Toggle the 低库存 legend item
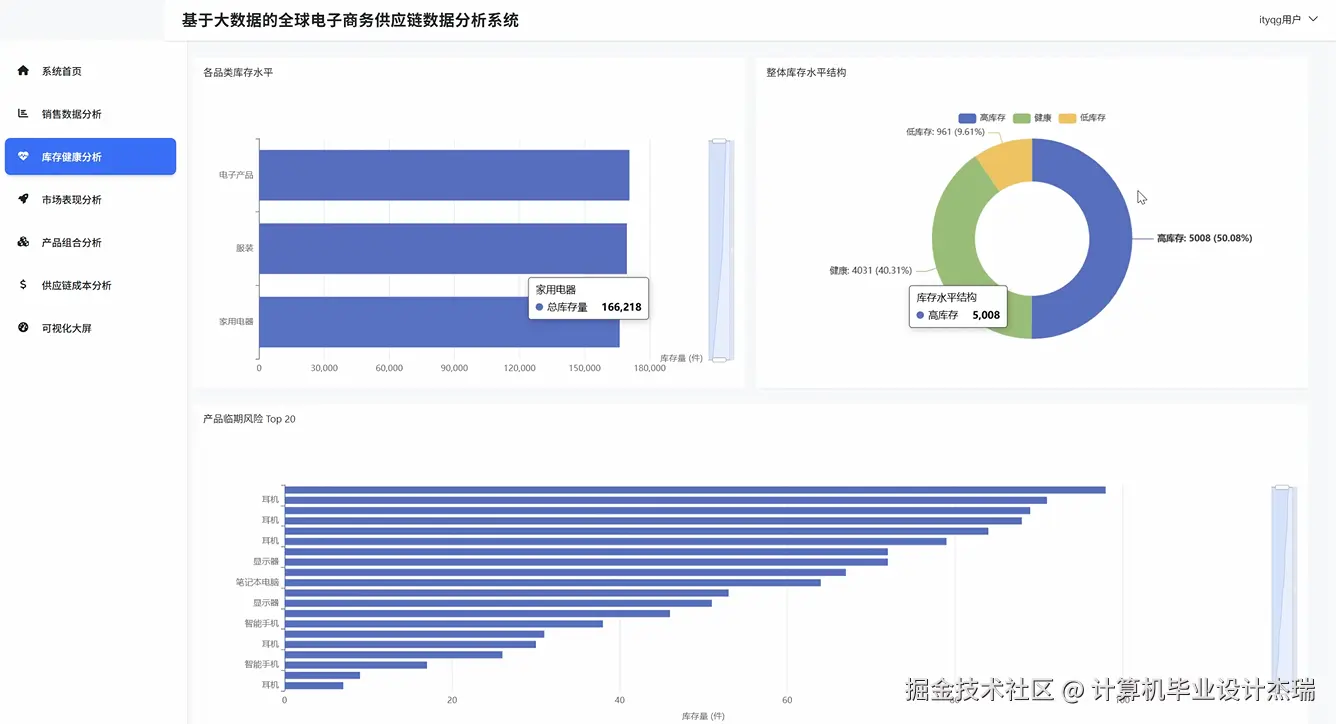Viewport: 1336px width, 724px height. (1082, 118)
